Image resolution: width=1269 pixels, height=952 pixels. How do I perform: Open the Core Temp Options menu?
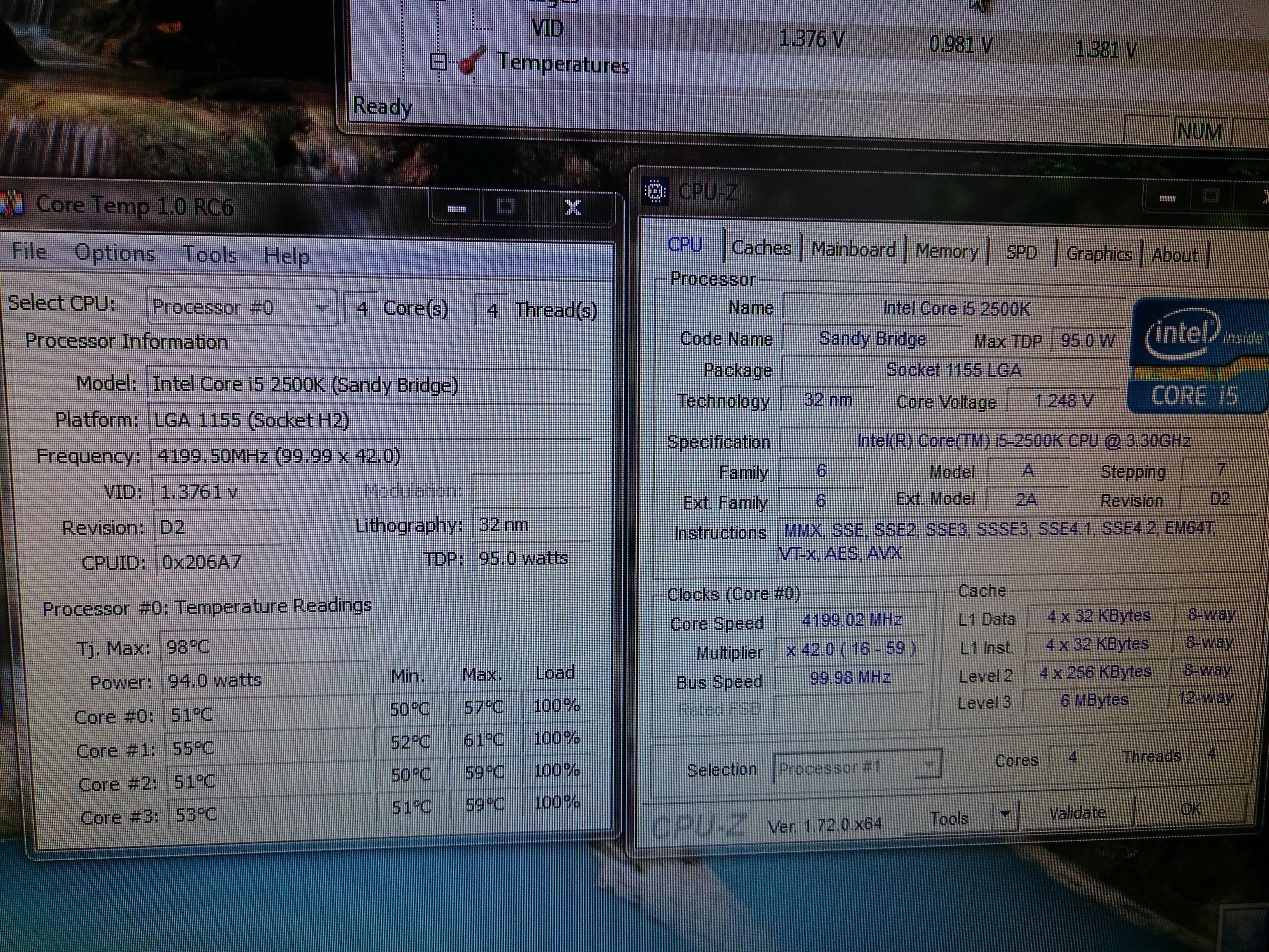pyautogui.click(x=115, y=253)
